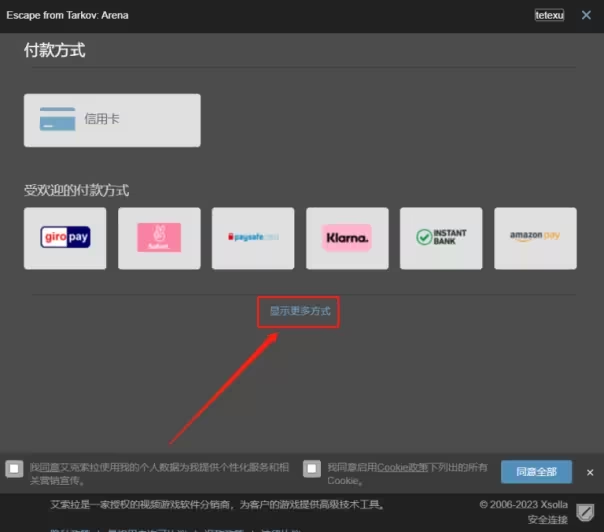Click the 安全连接 secure connection text

[547, 519]
